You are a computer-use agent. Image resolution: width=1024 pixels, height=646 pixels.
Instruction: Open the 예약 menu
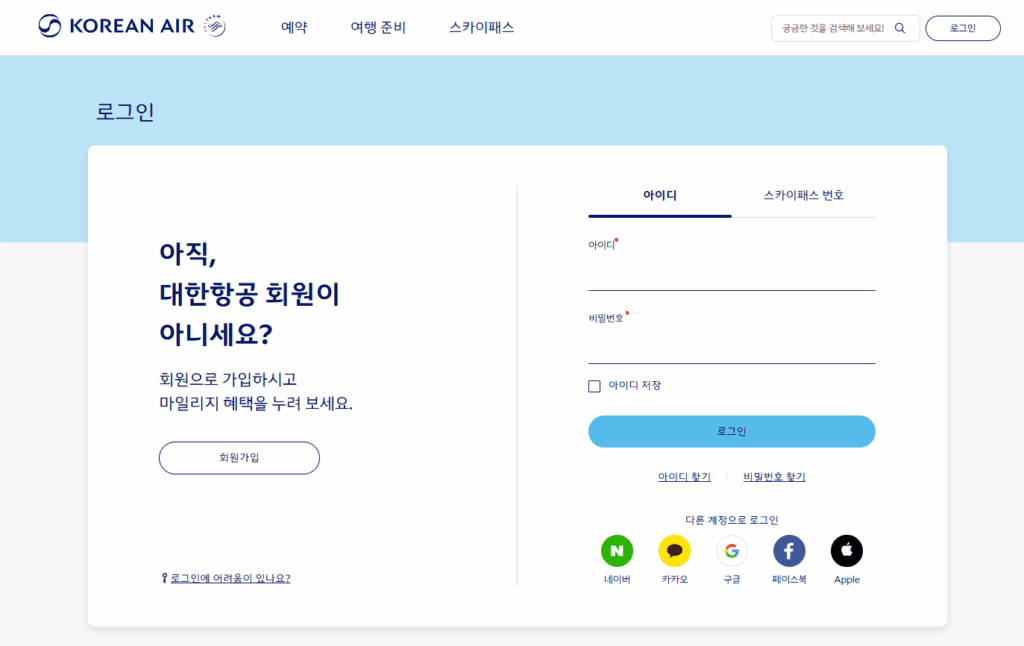[294, 27]
